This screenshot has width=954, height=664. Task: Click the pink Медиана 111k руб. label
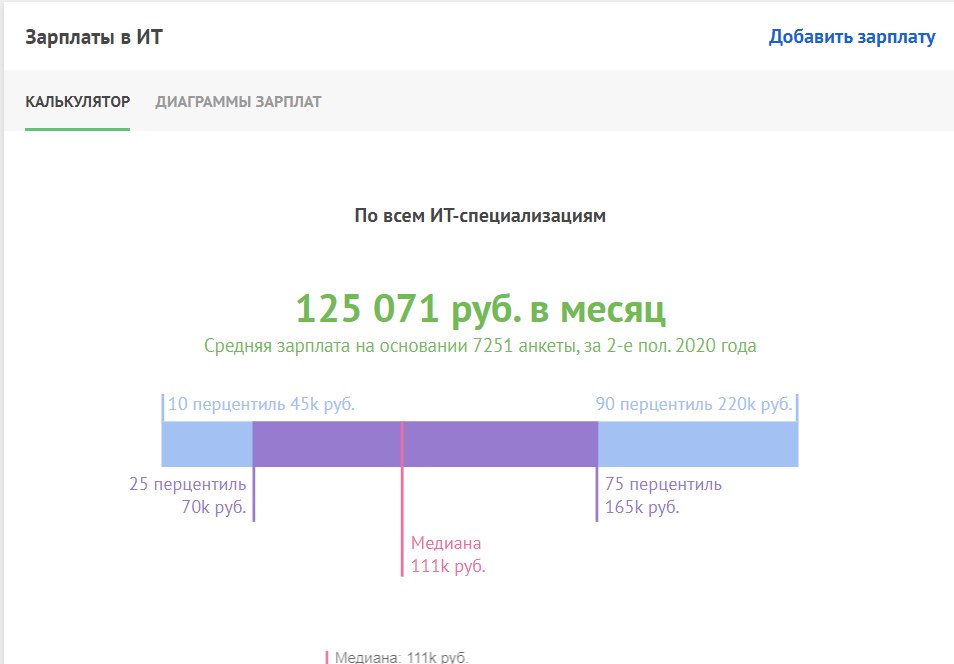(448, 554)
